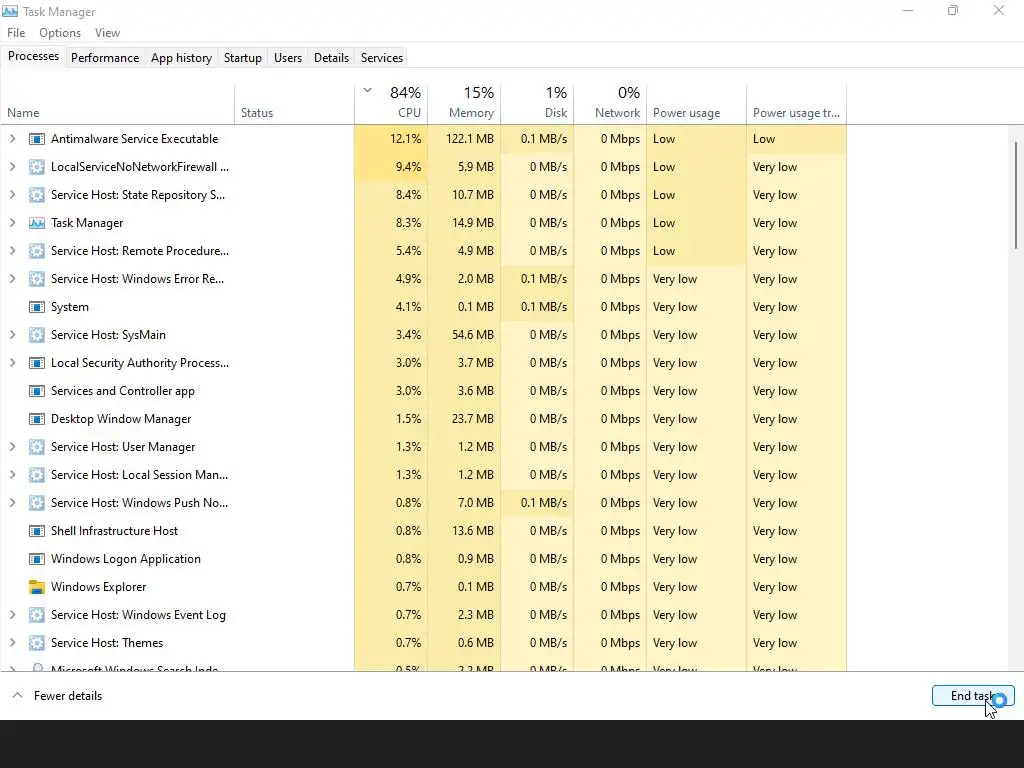Click the Desktop Window Manager icon
The height and width of the screenshot is (768, 1024).
[x=37, y=419]
